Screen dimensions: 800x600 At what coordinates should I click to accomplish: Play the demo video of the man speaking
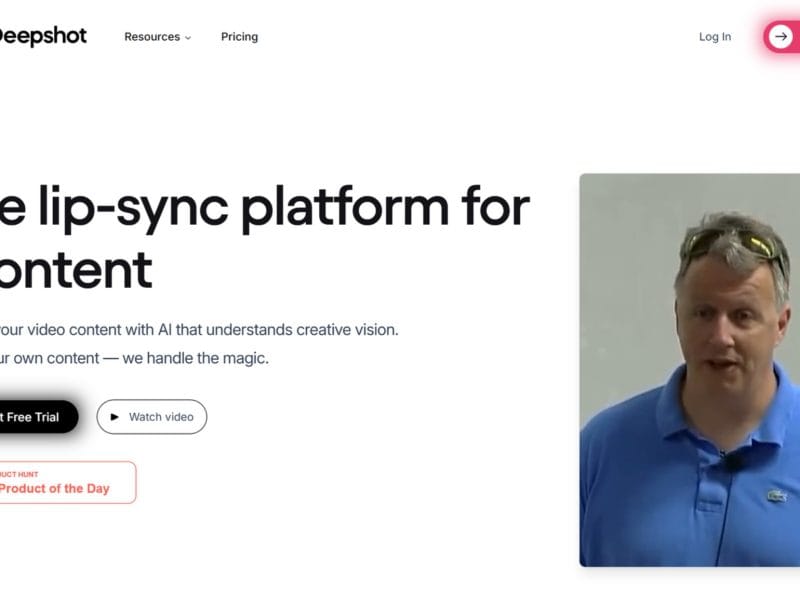click(x=689, y=370)
